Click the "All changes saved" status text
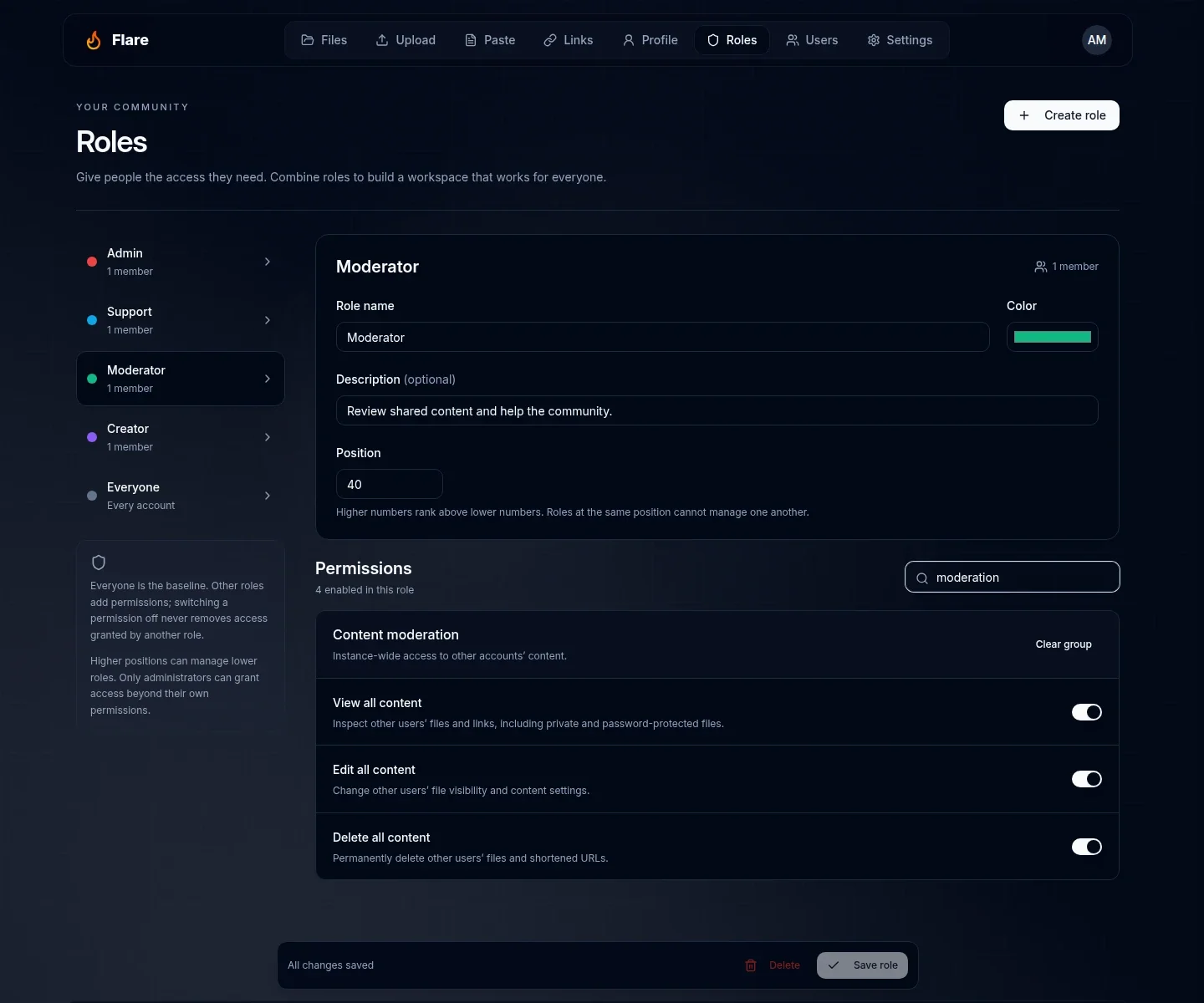The height and width of the screenshot is (1003, 1204). click(x=331, y=965)
